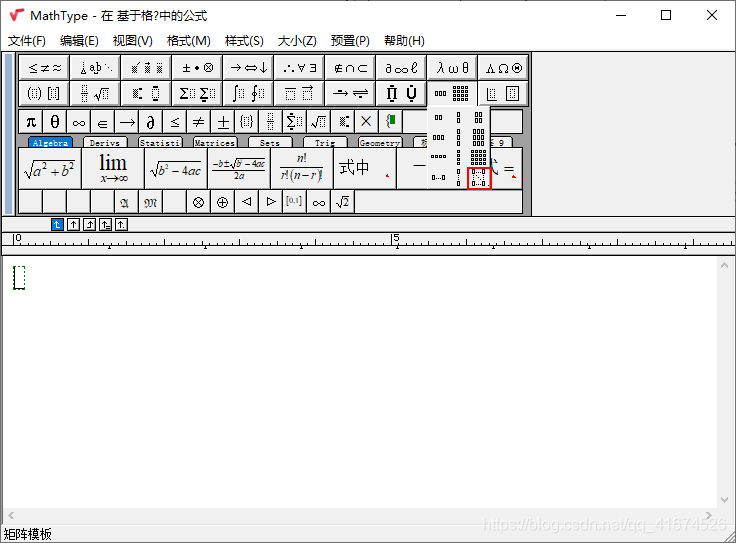Insert the 2x1 column vector template
The image size is (736, 543).
coord(459,117)
